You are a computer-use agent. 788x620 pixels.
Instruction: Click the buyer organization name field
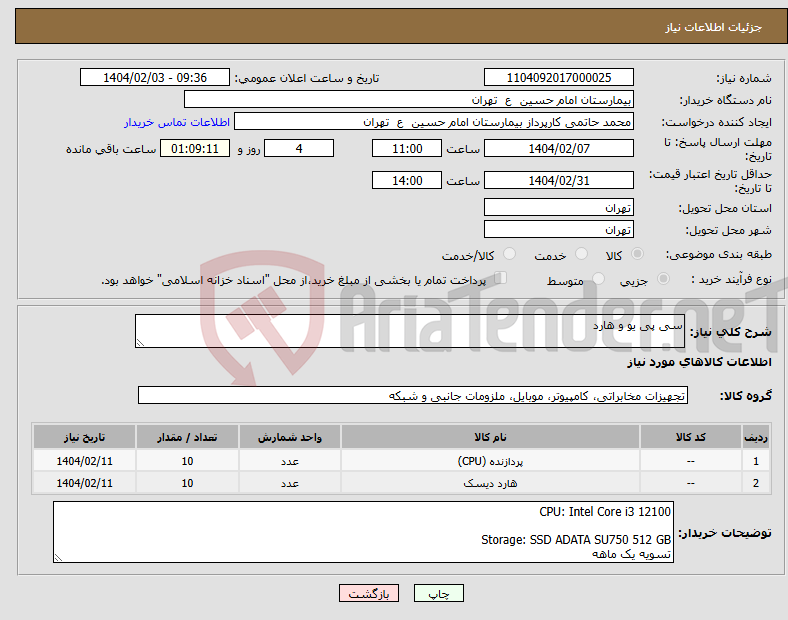point(409,99)
